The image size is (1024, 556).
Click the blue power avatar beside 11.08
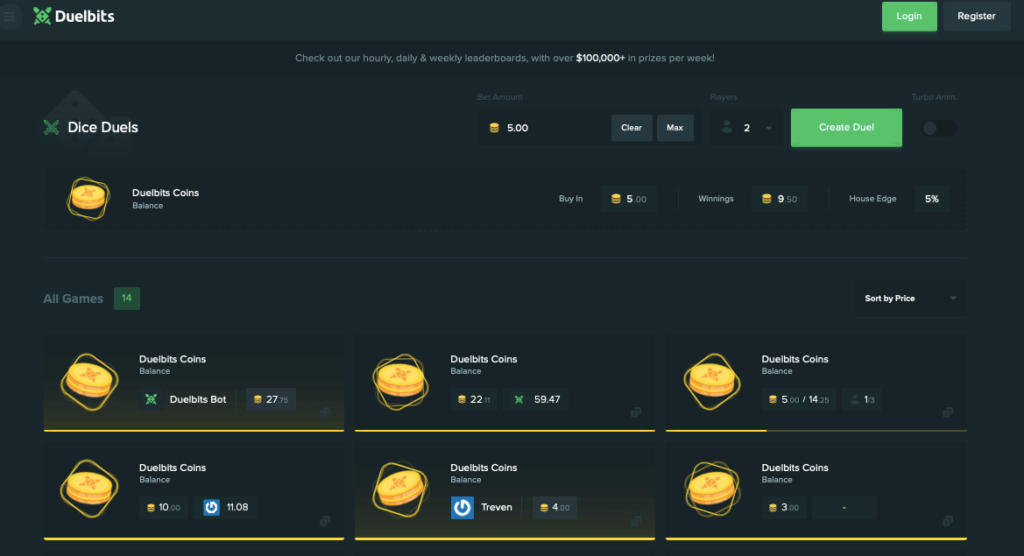[x=211, y=508]
